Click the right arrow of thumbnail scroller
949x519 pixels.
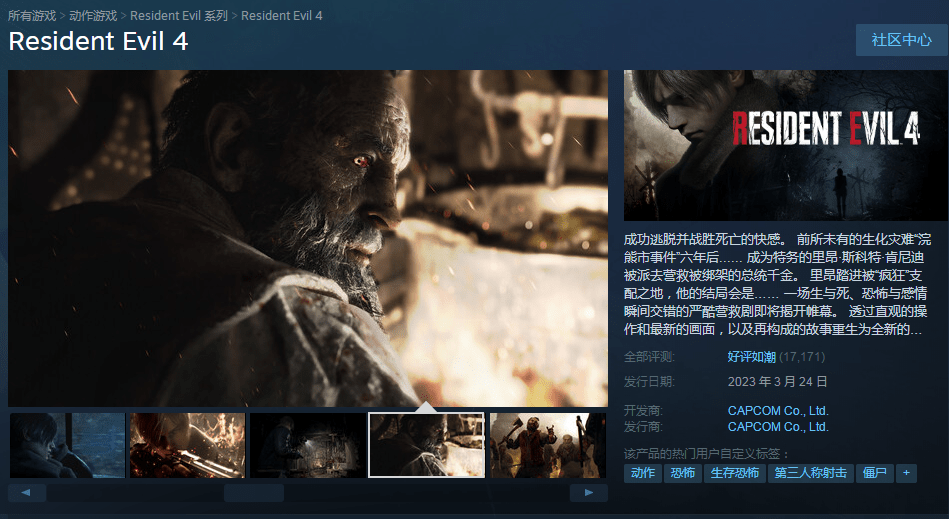(x=588, y=492)
